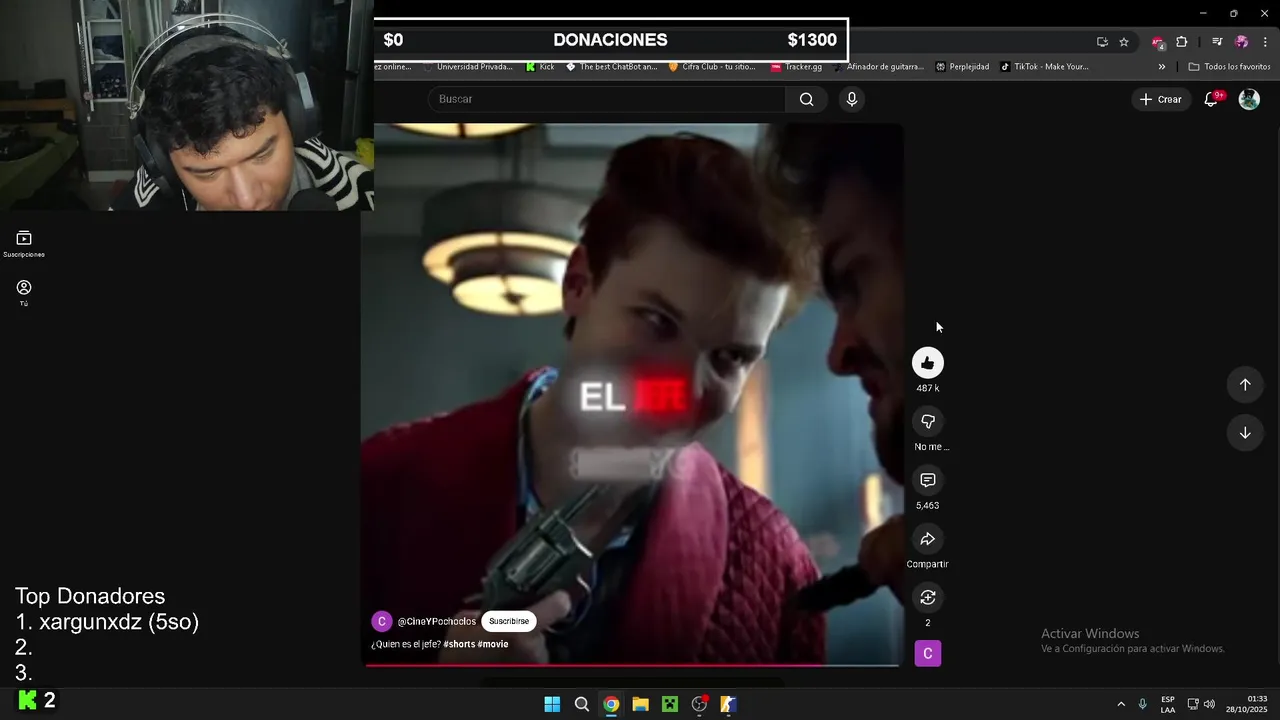The height and width of the screenshot is (720, 1280).
Task: Open the Suscripciones sidebar item
Action: (24, 244)
